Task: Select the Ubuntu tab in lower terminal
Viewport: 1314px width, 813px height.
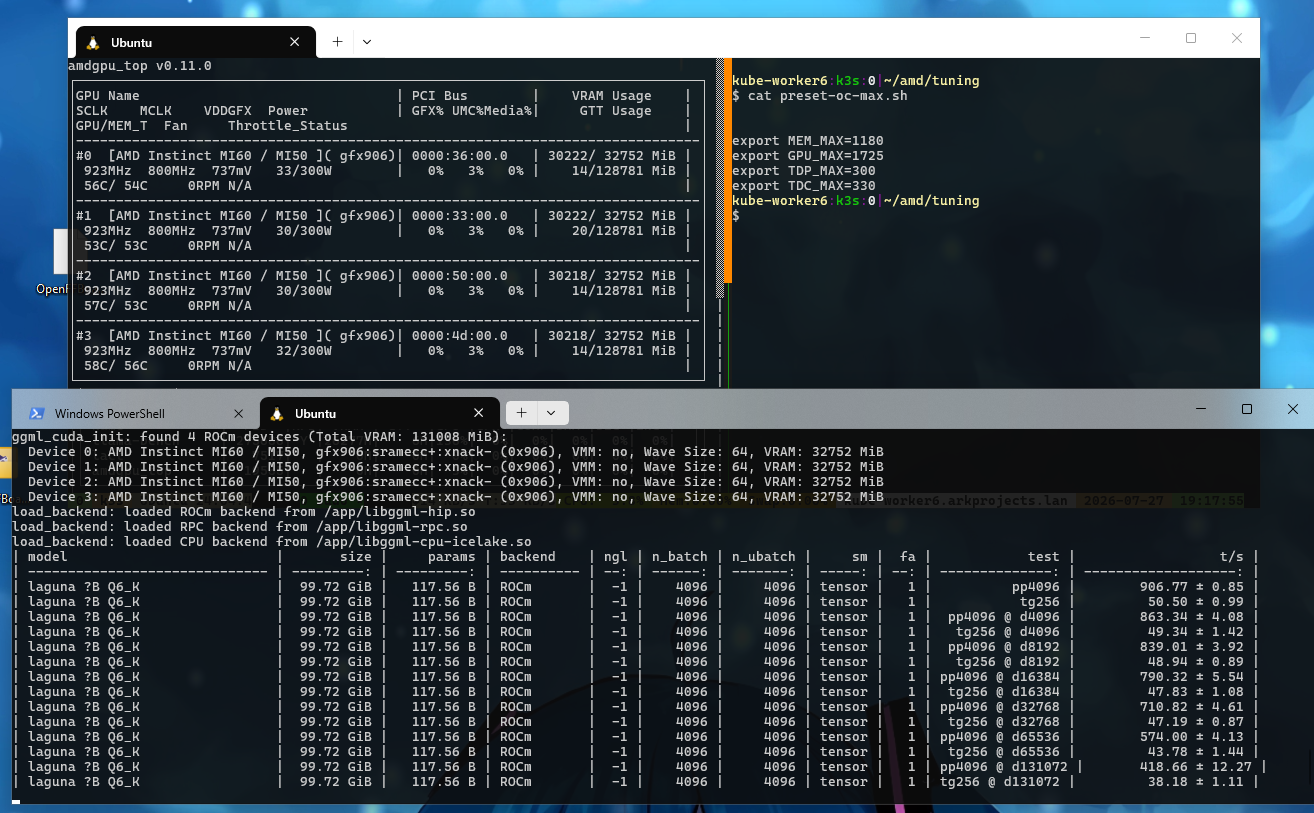Action: pos(379,413)
